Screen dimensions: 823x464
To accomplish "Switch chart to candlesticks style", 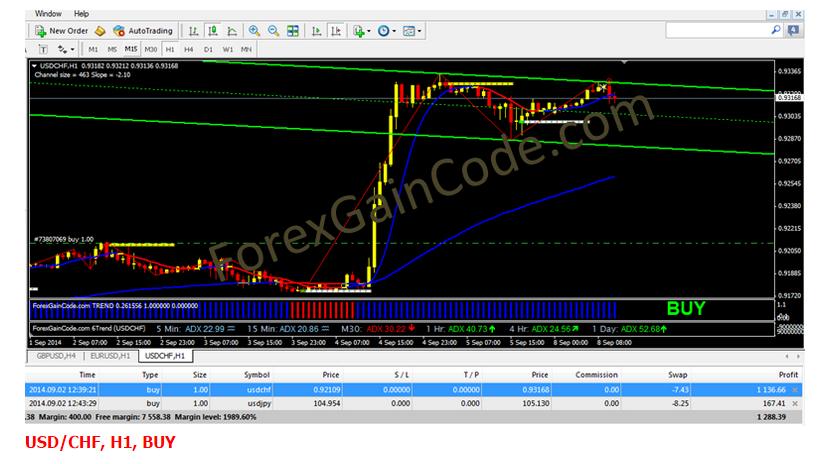I will point(213,31).
